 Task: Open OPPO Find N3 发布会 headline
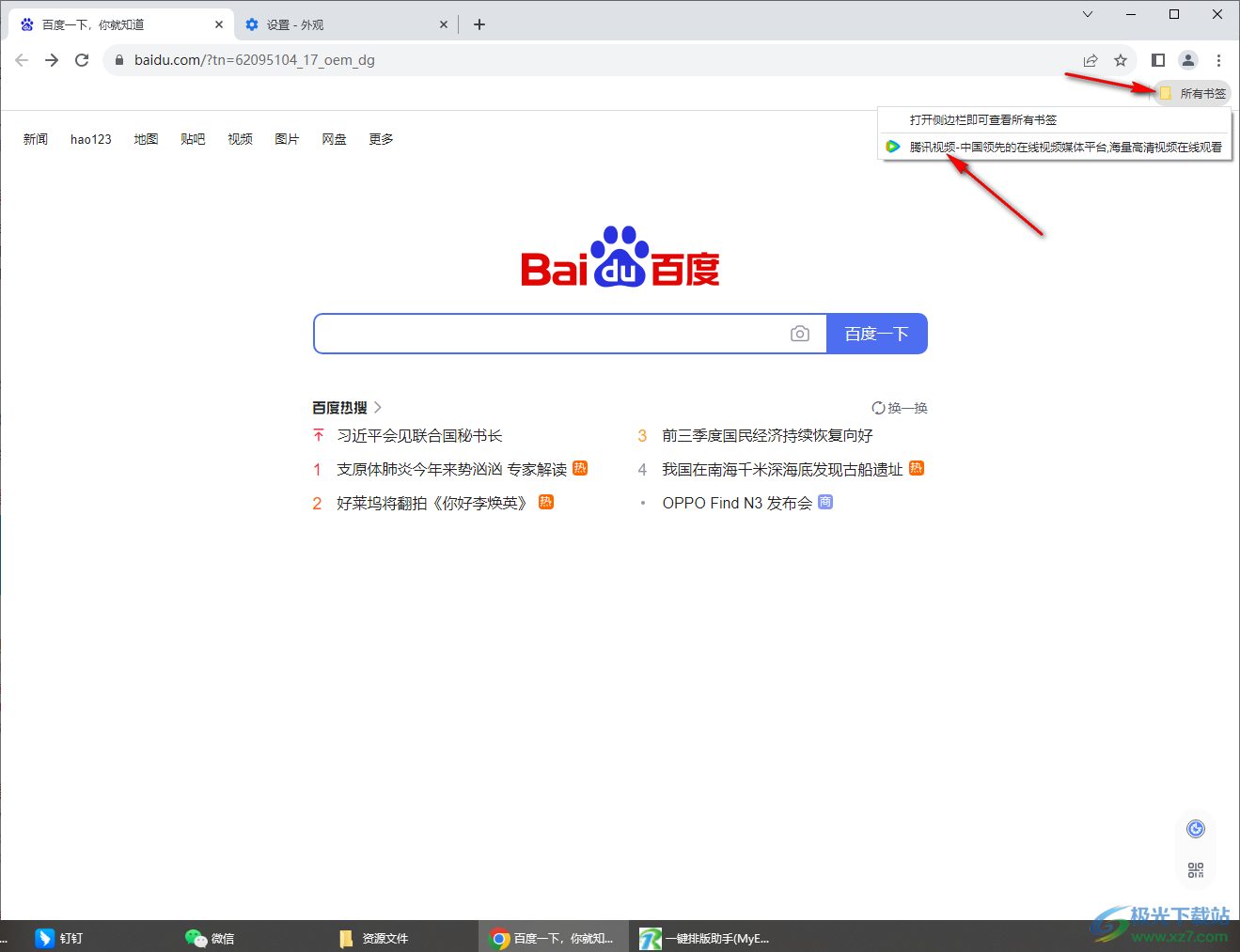[738, 503]
